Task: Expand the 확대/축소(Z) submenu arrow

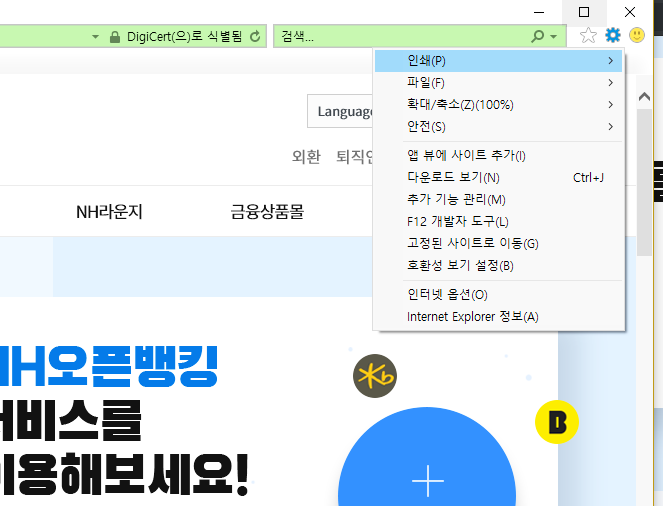Action: pos(611,105)
